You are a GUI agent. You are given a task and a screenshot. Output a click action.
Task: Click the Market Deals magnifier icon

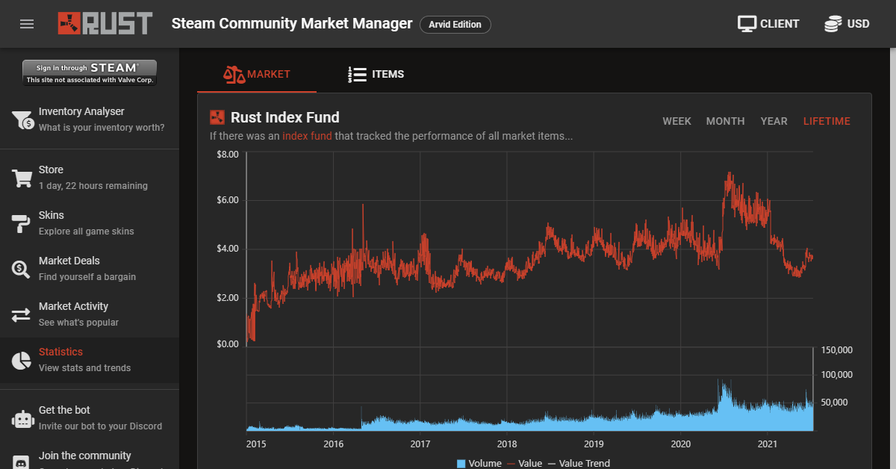21,269
